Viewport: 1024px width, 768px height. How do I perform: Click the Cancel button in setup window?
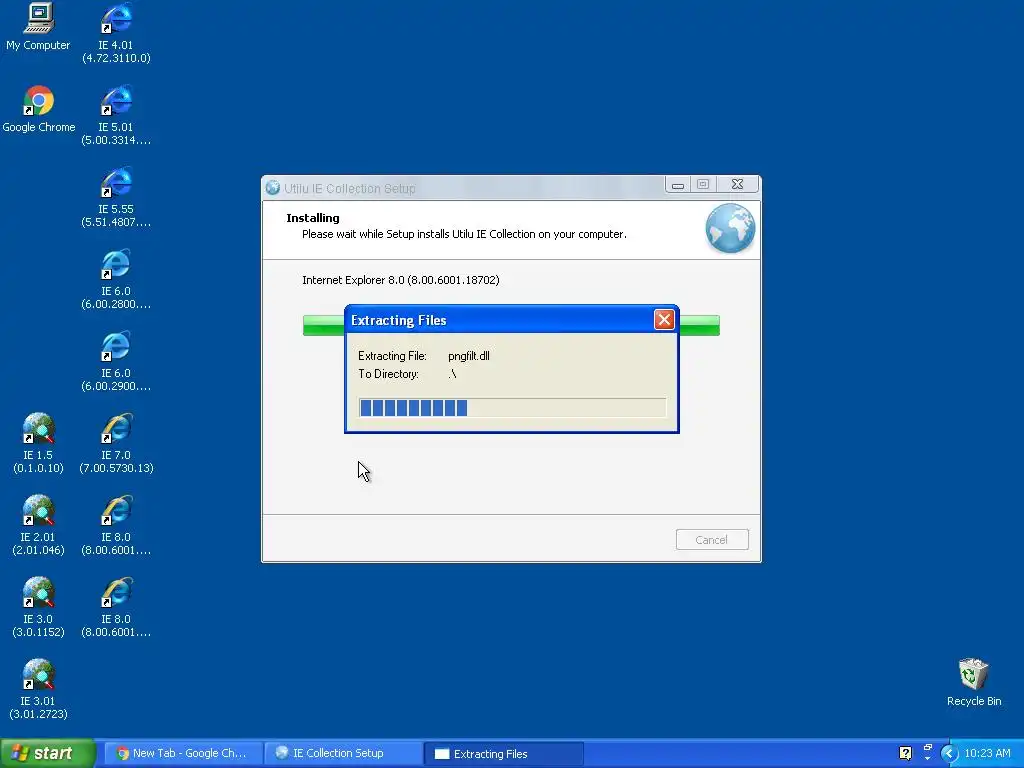coord(712,539)
